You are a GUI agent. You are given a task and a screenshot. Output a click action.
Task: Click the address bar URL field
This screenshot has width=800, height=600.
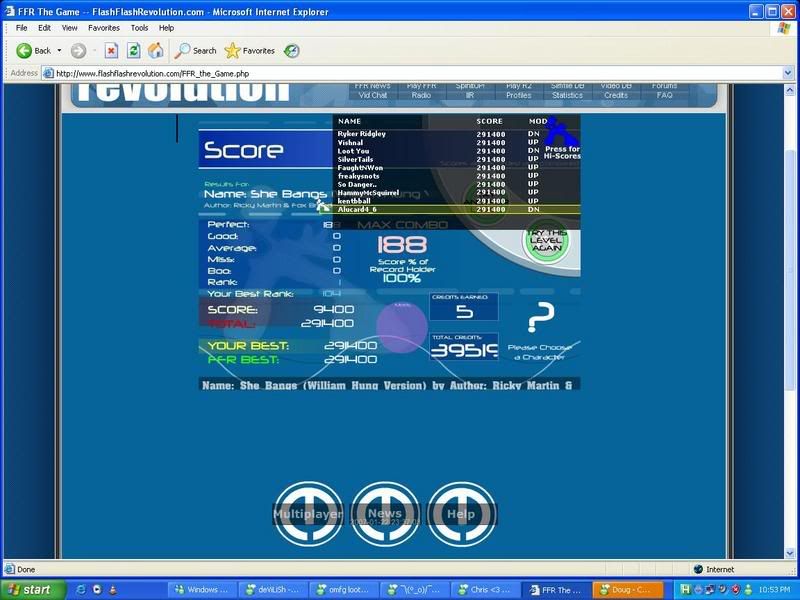coord(400,73)
